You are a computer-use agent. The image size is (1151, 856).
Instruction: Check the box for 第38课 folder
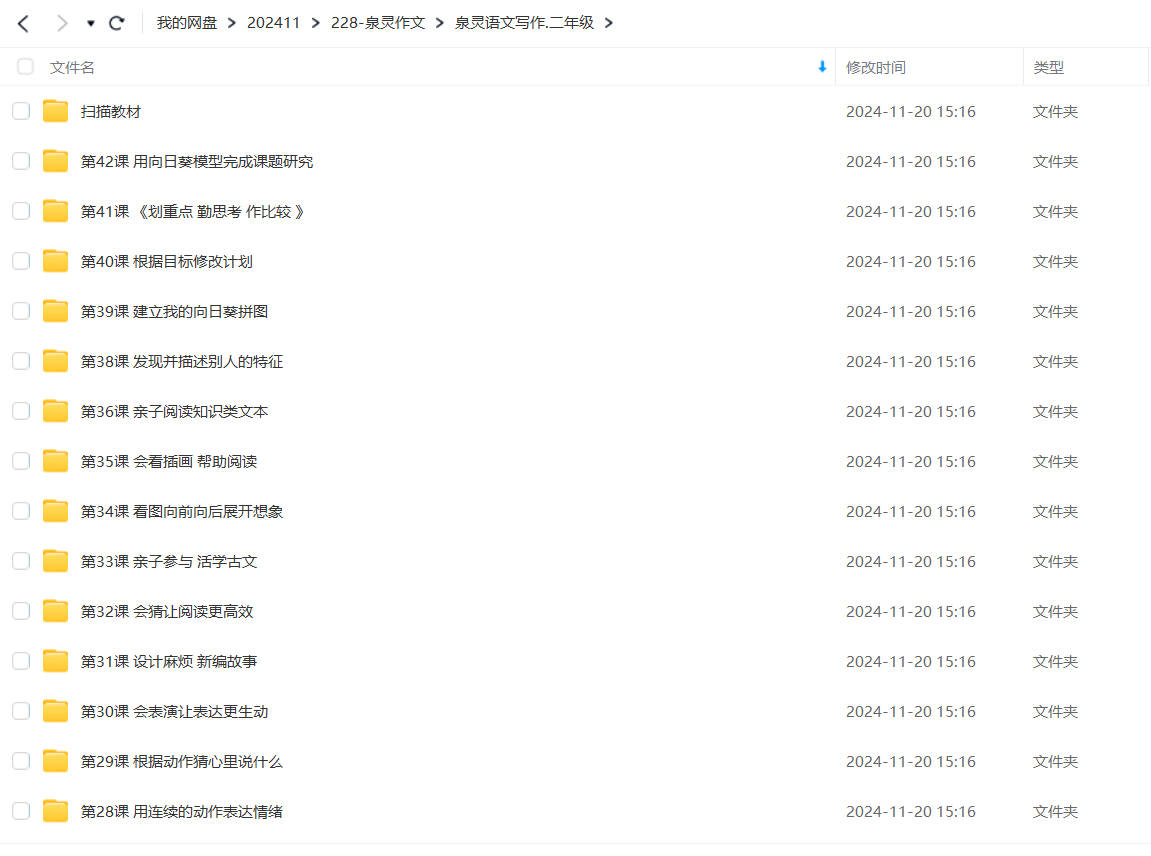click(21, 360)
